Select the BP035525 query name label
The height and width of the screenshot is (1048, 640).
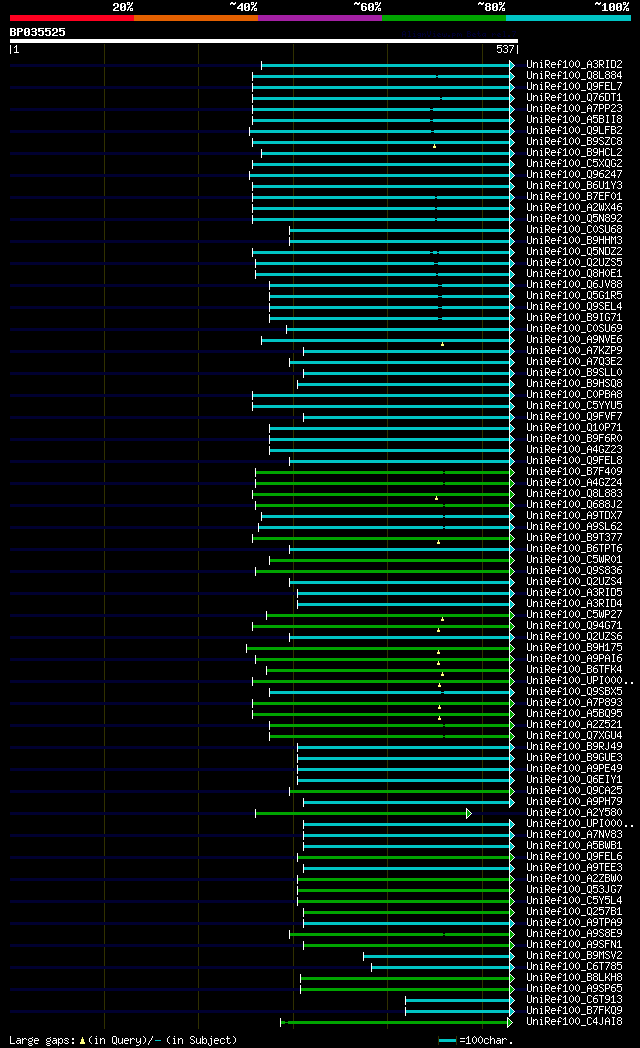pos(37,32)
